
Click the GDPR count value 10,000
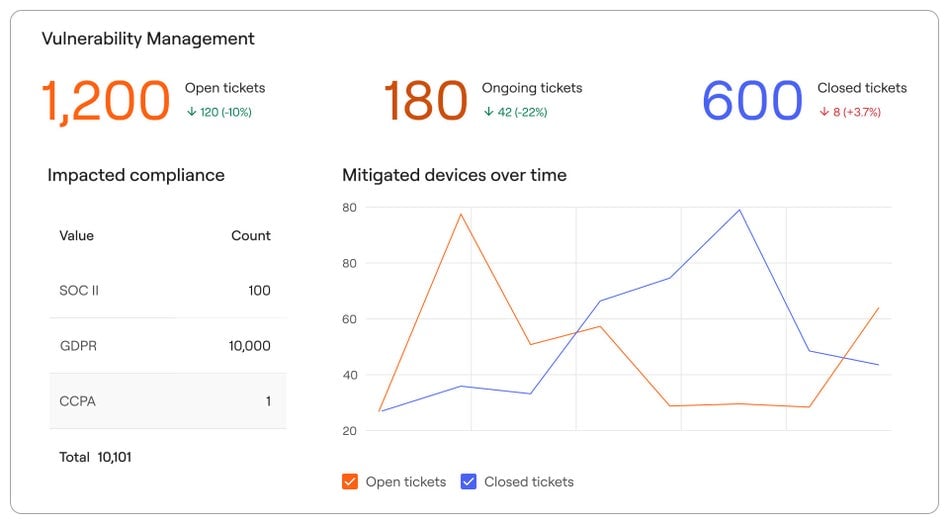tap(249, 346)
